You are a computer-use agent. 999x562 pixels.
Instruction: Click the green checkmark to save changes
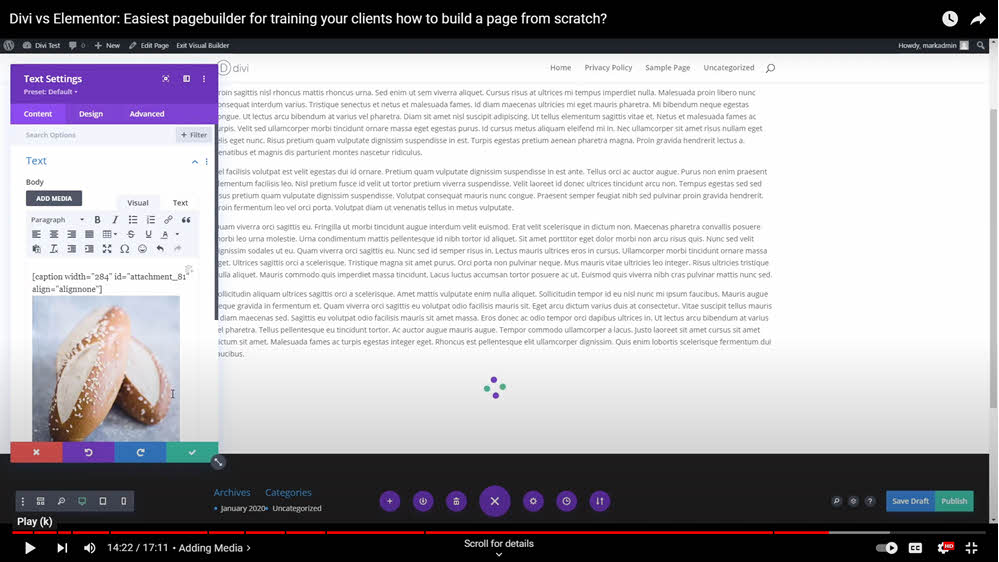(x=192, y=452)
